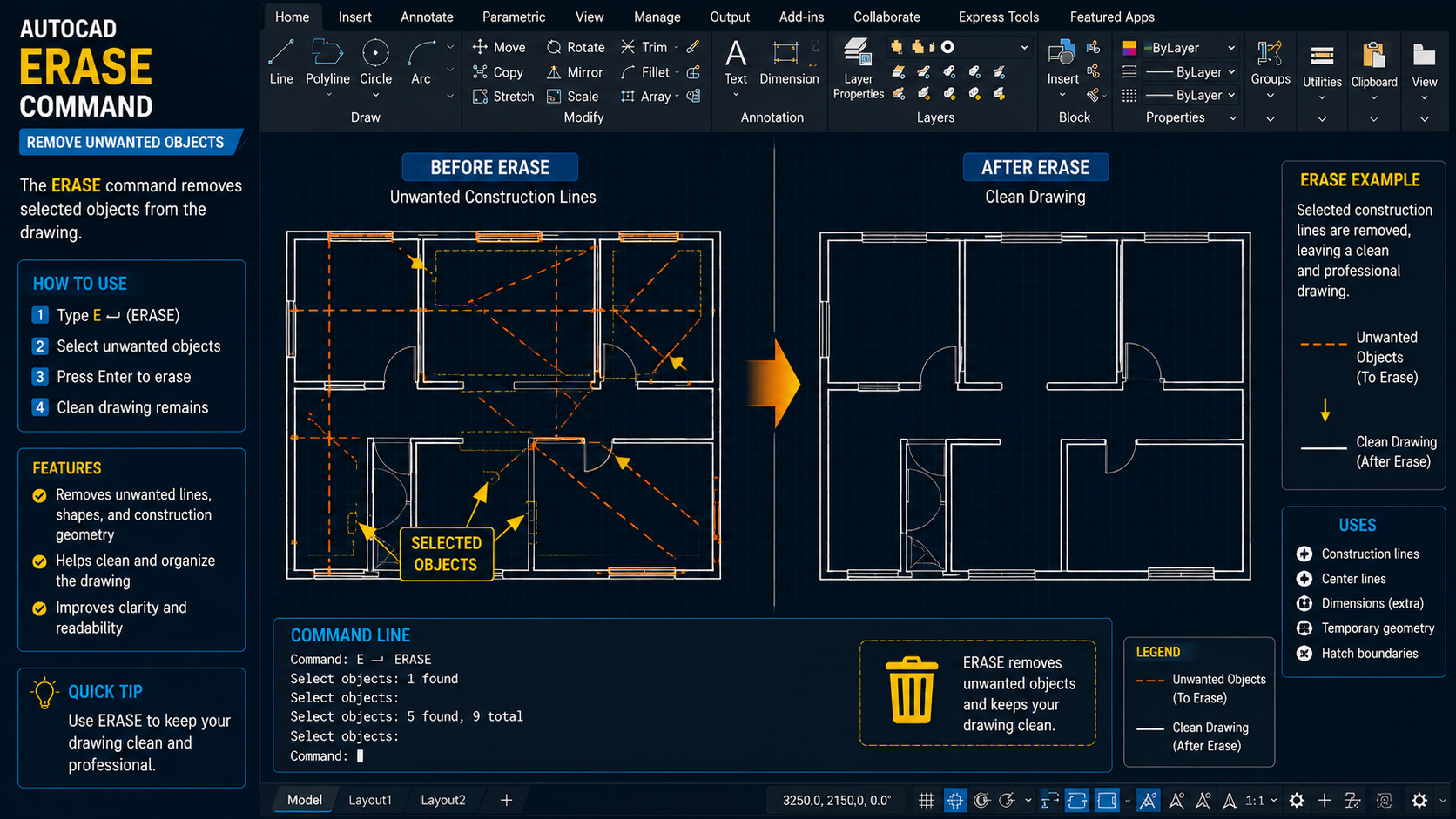Open the Express Tools ribbon tab
Image resolution: width=1456 pixels, height=819 pixels.
point(998,17)
